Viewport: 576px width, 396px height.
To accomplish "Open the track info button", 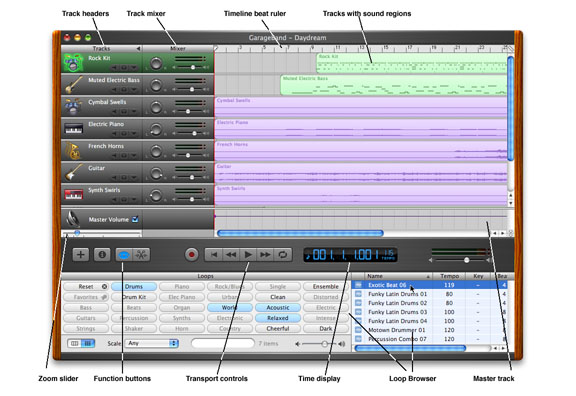I will point(102,255).
